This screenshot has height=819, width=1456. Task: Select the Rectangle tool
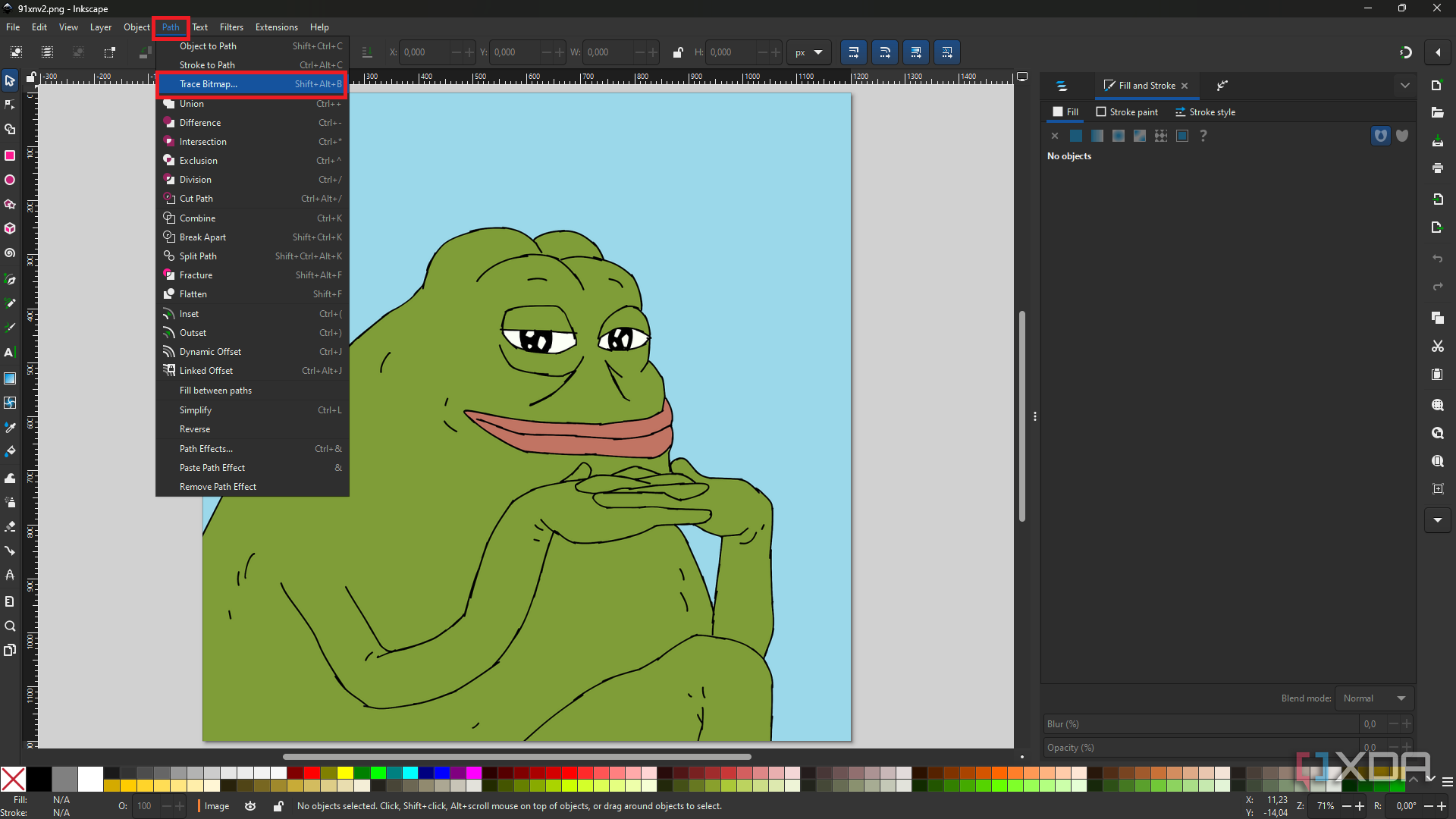click(10, 155)
